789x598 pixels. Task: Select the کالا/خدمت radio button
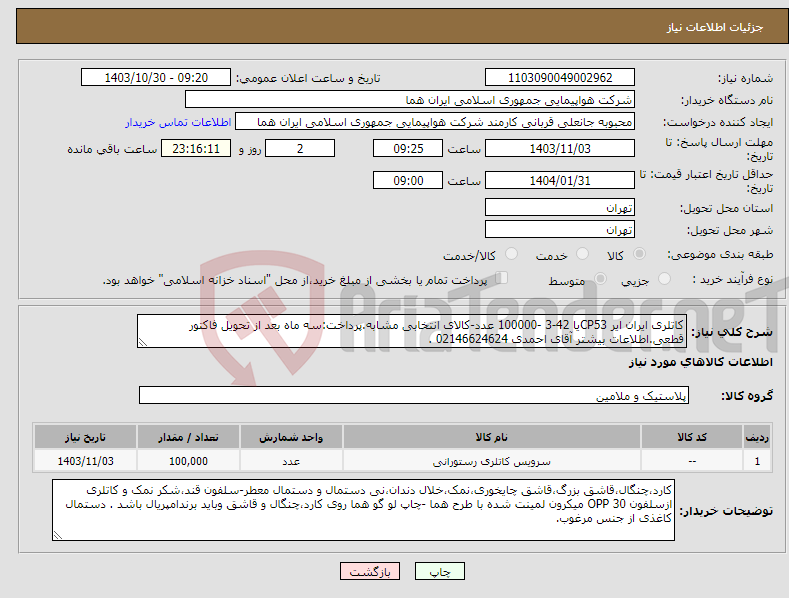tap(511, 254)
